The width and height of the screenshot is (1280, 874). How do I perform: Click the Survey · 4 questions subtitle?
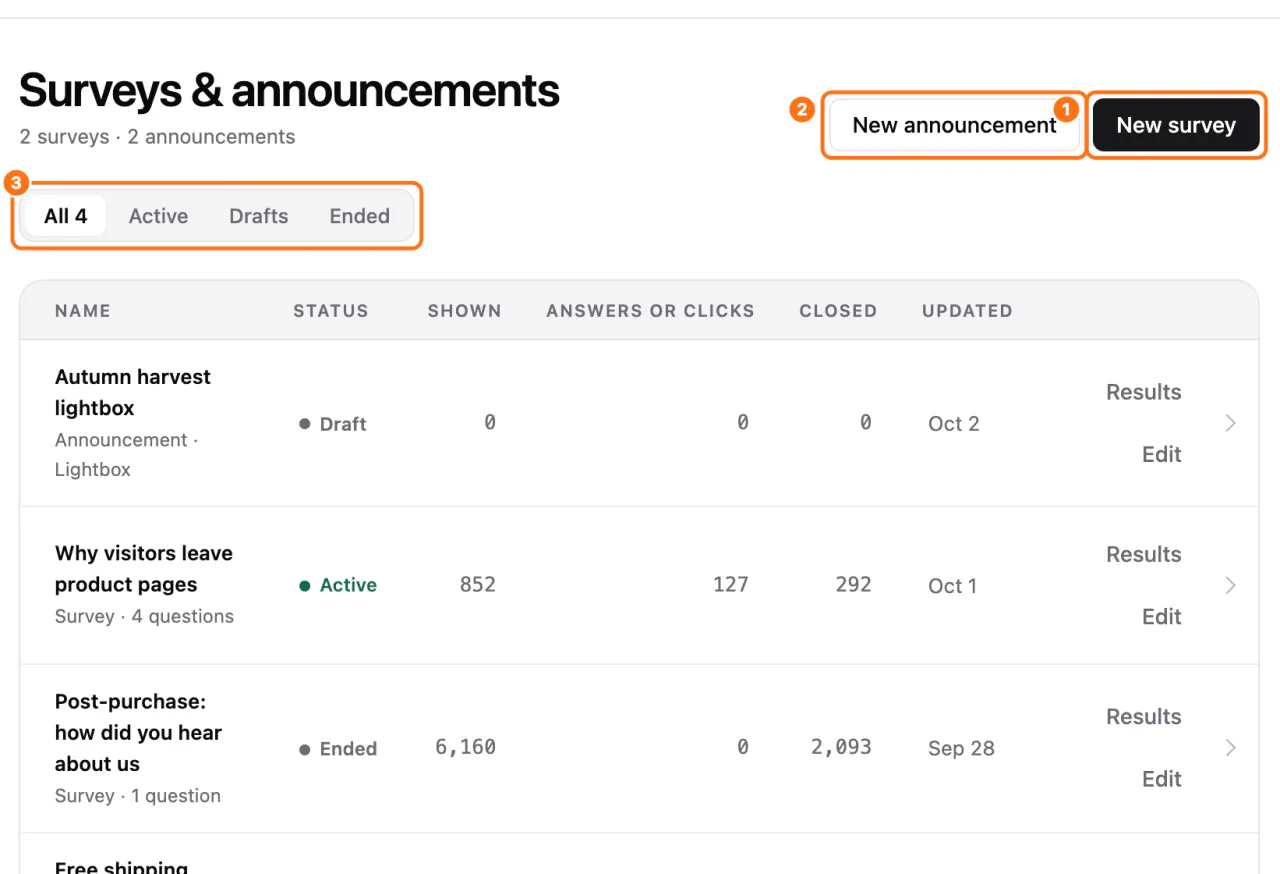click(x=144, y=616)
